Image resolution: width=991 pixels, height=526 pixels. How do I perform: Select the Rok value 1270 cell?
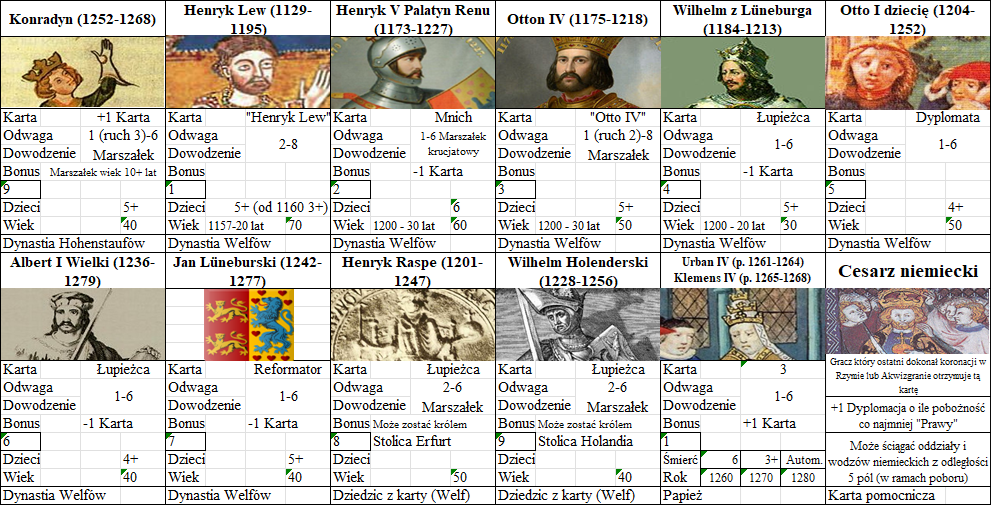pyautogui.click(x=760, y=478)
